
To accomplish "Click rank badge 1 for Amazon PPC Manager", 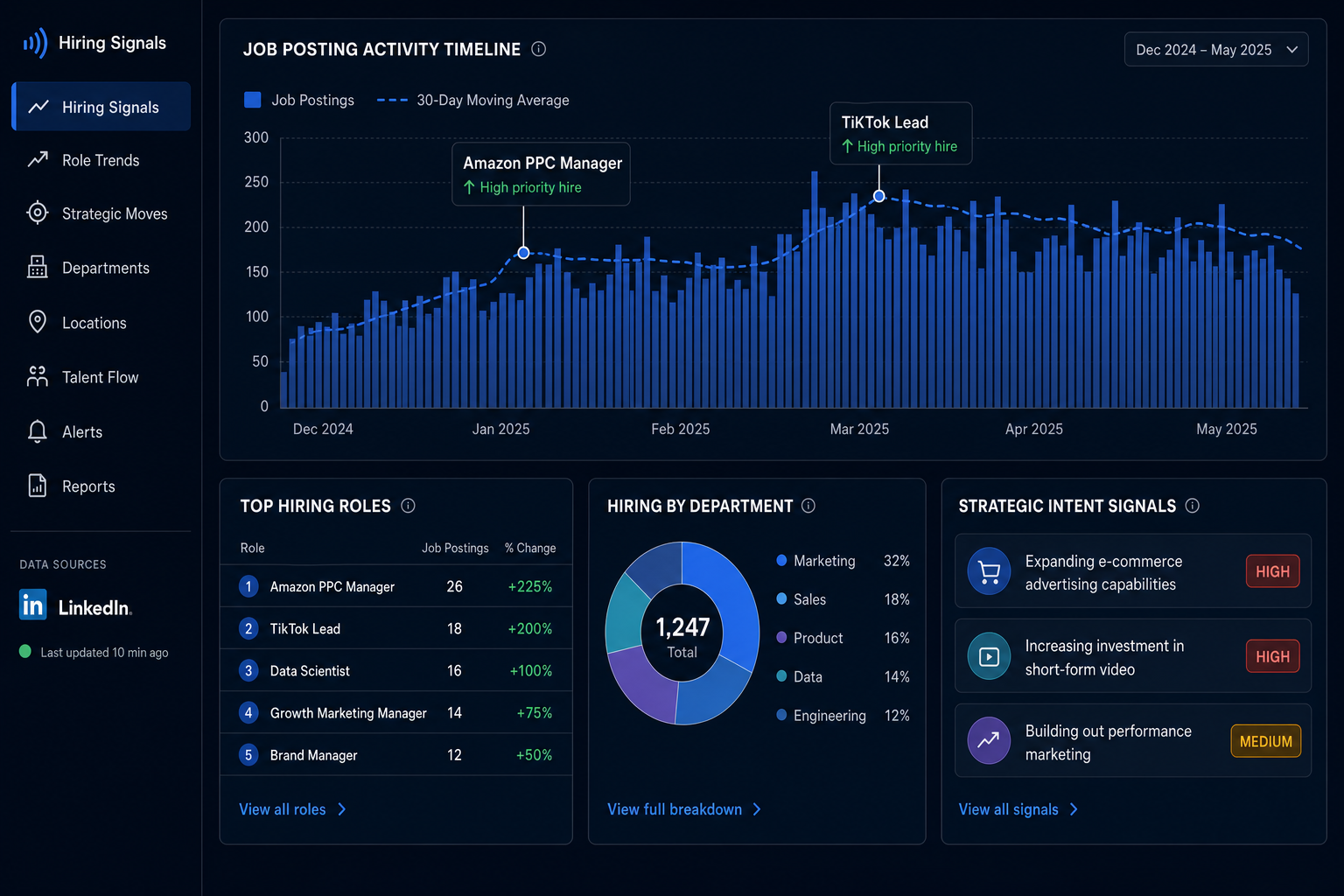I will click(248, 586).
